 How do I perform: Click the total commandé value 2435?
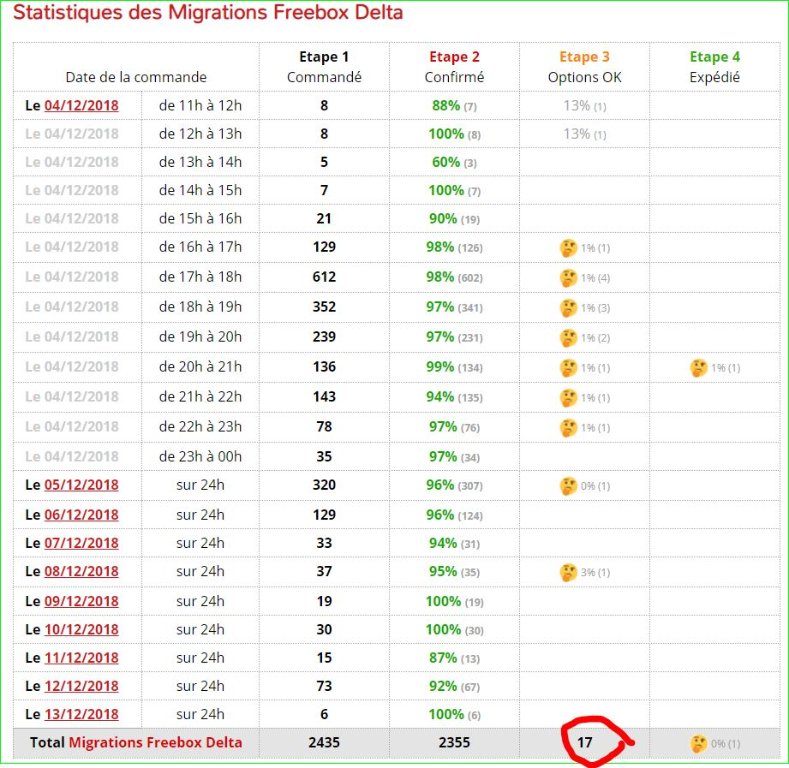point(324,743)
